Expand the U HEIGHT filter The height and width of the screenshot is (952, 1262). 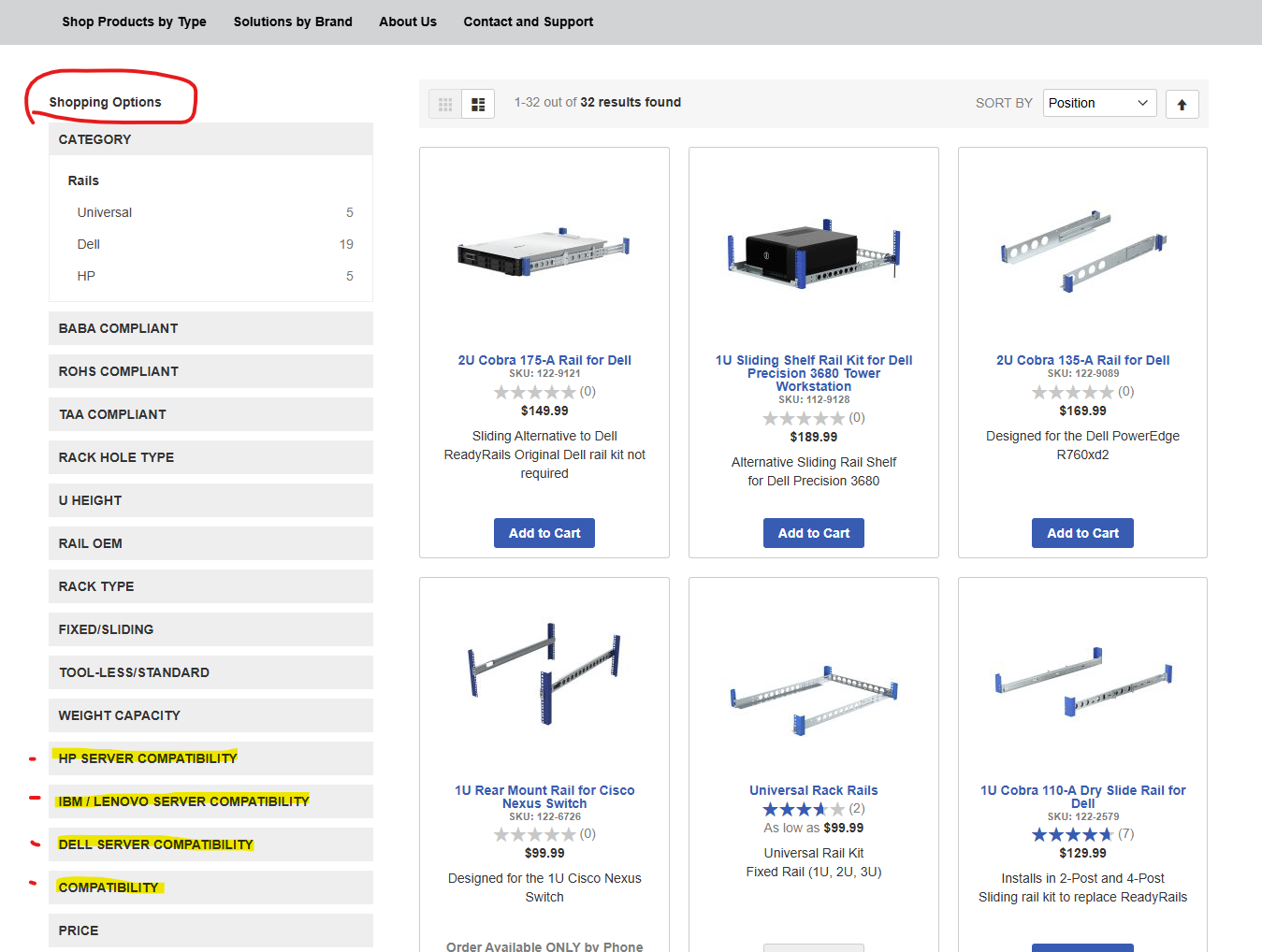(210, 500)
